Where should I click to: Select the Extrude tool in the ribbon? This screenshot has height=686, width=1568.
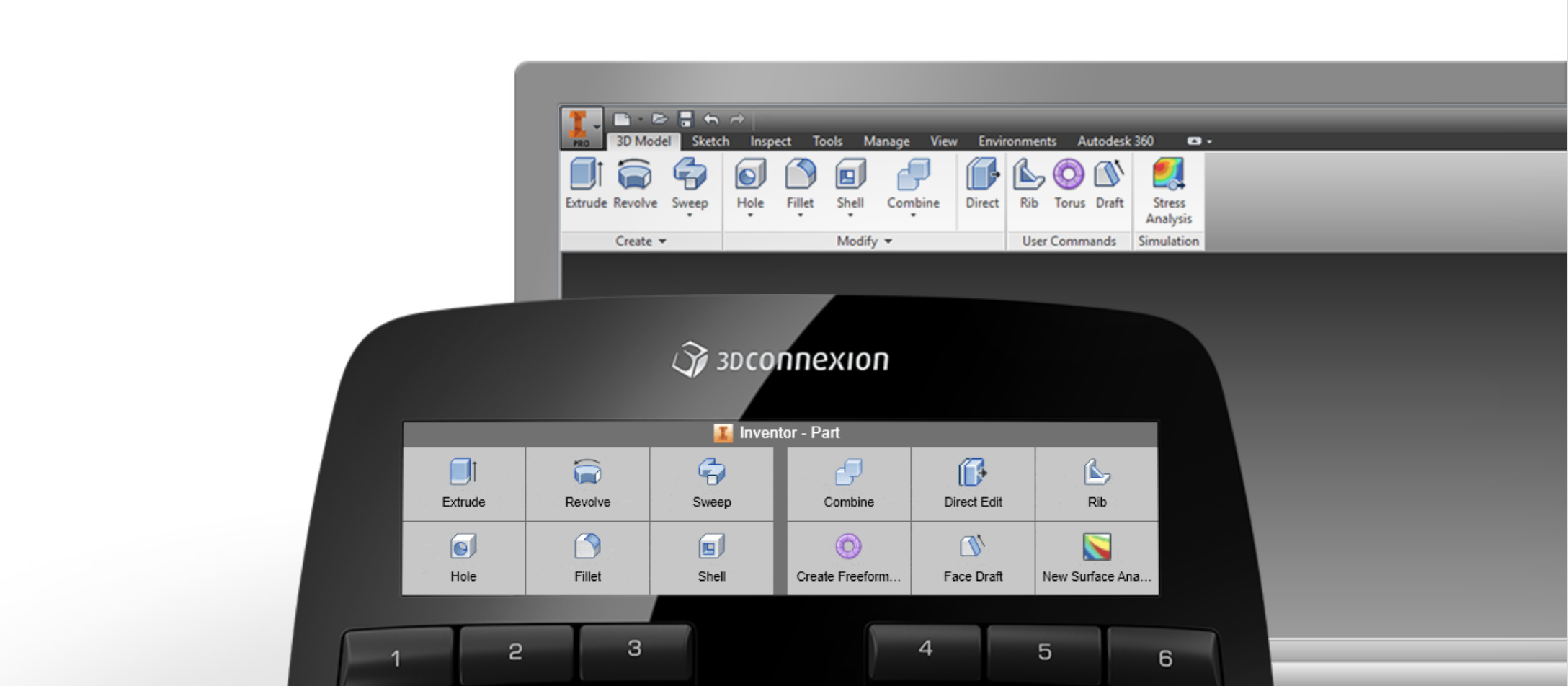click(586, 184)
